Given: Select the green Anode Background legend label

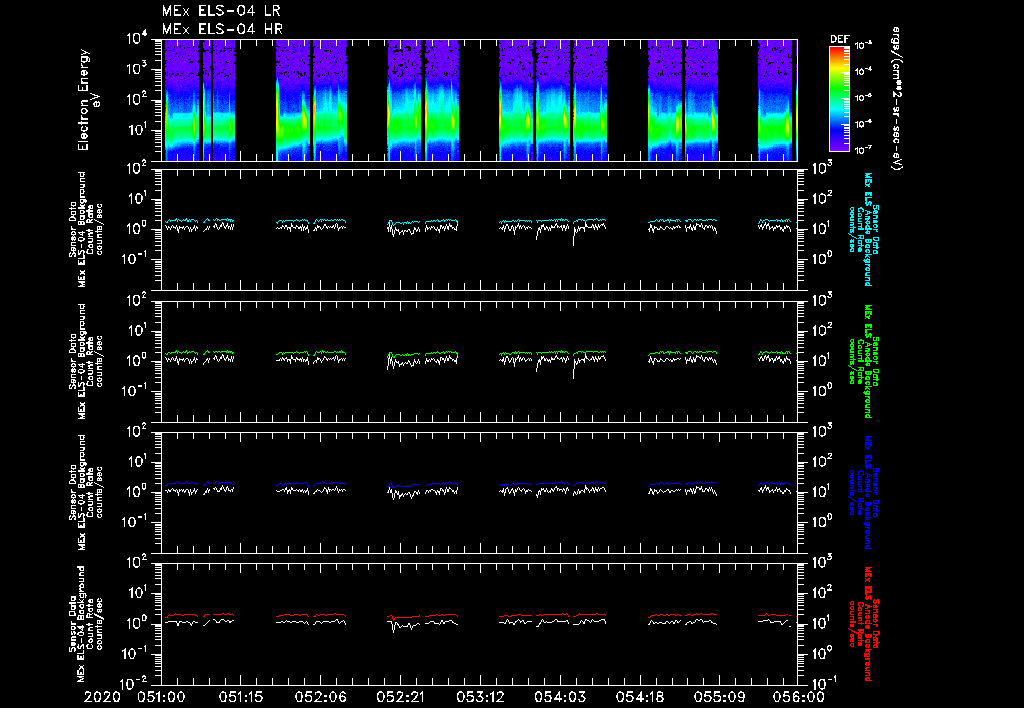Looking at the screenshot, I should coord(863,361).
